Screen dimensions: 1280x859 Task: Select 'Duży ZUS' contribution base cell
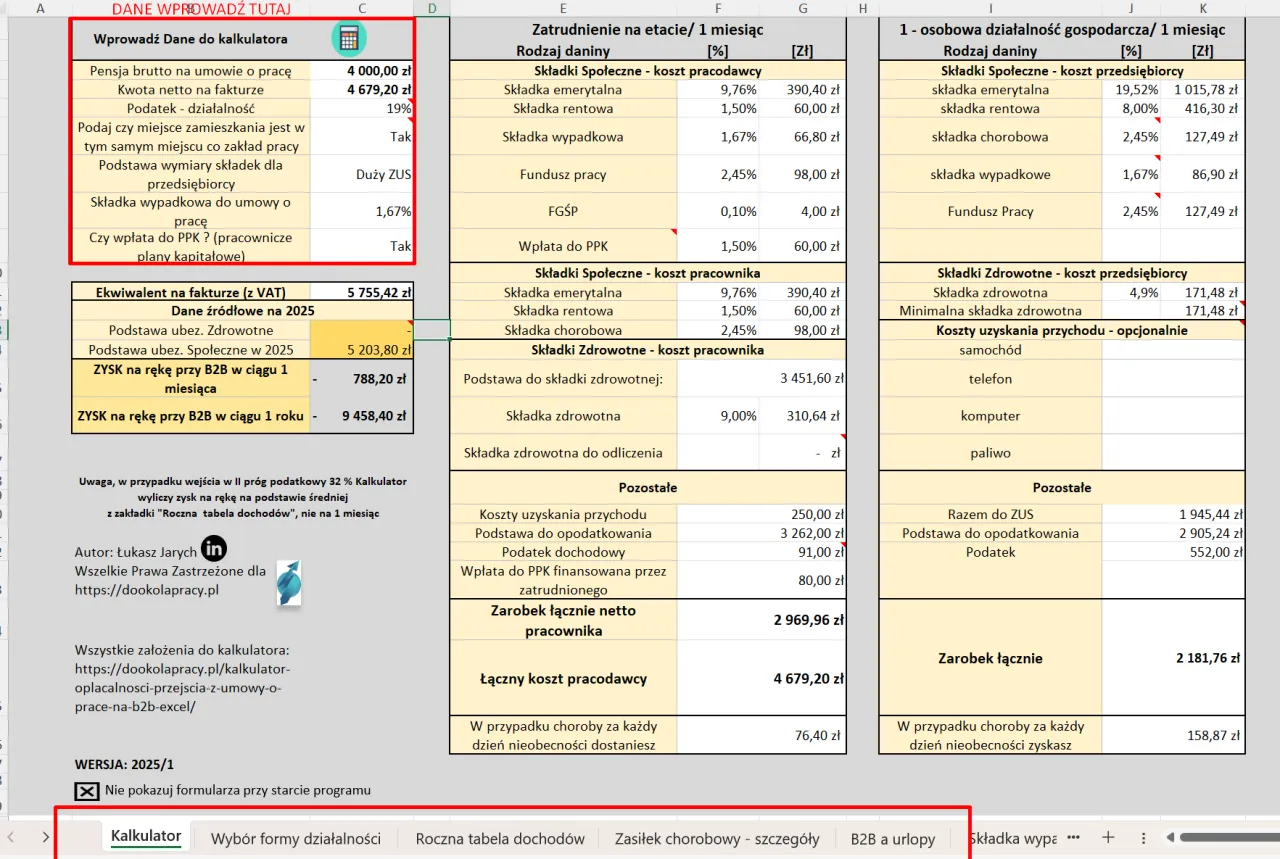click(x=362, y=174)
